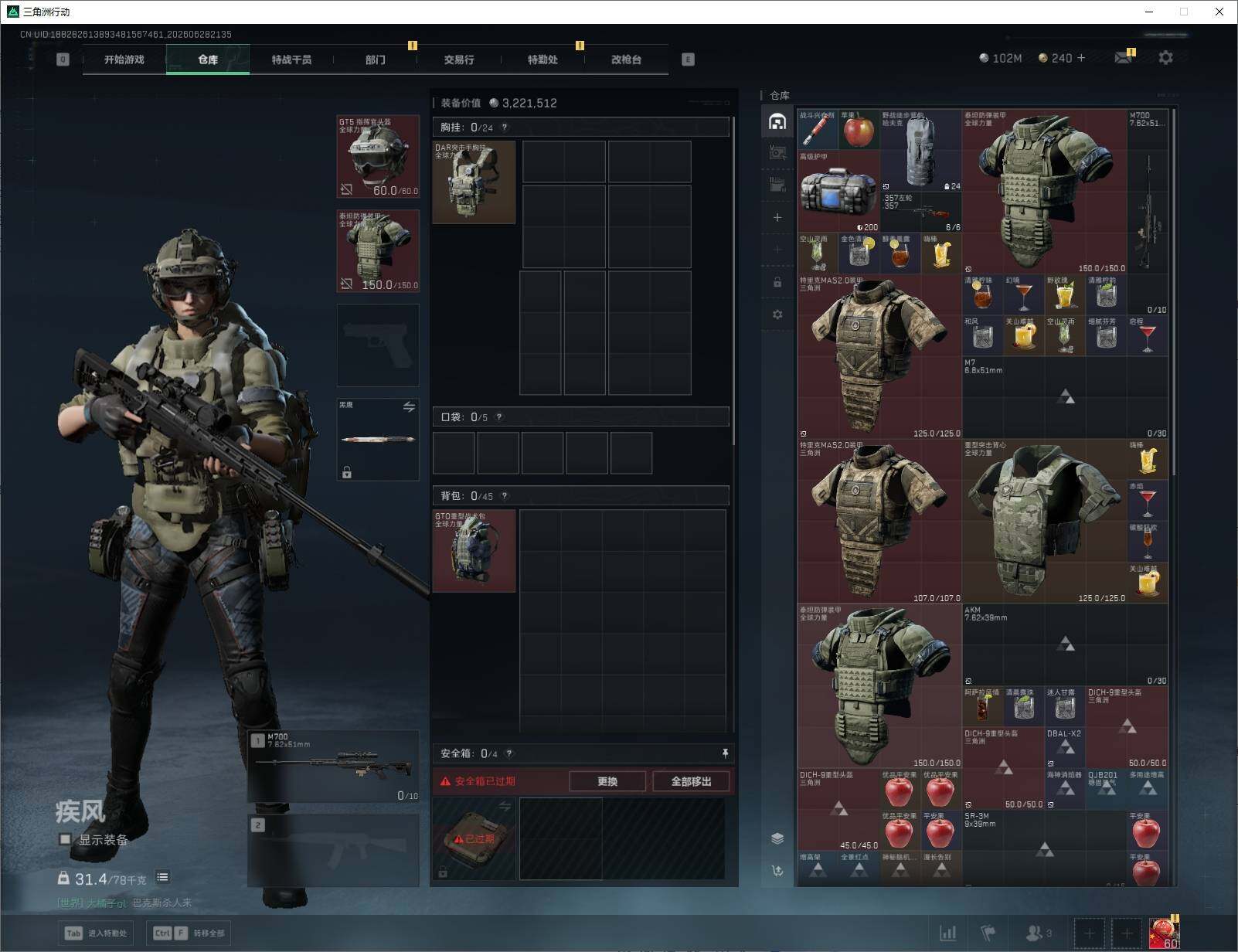The height and width of the screenshot is (952, 1238).
Task: Select the DAR突击手胸挂 chest rig
Action: 474,182
